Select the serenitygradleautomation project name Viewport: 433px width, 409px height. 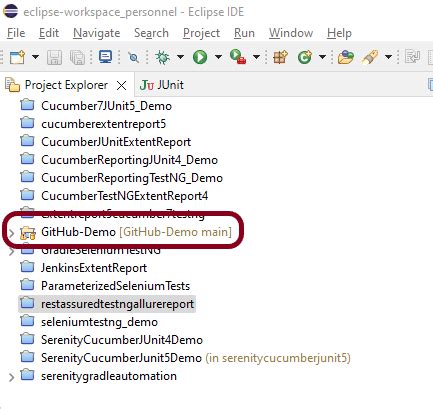pyautogui.click(x=109, y=376)
